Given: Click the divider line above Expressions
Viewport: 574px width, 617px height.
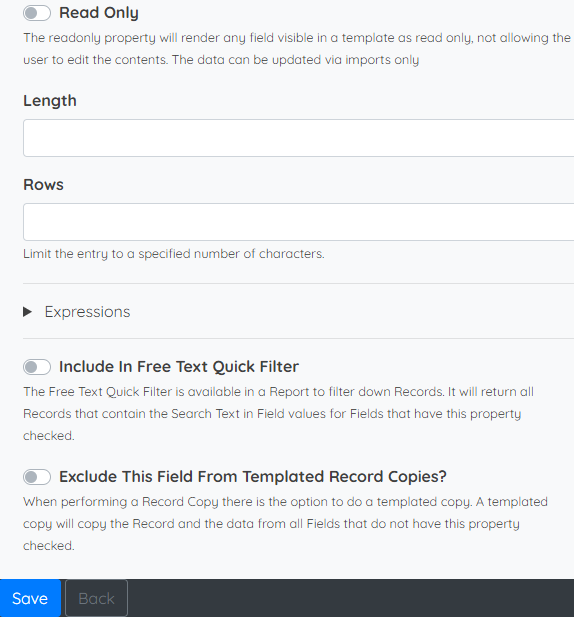Looking at the screenshot, I should (299, 283).
